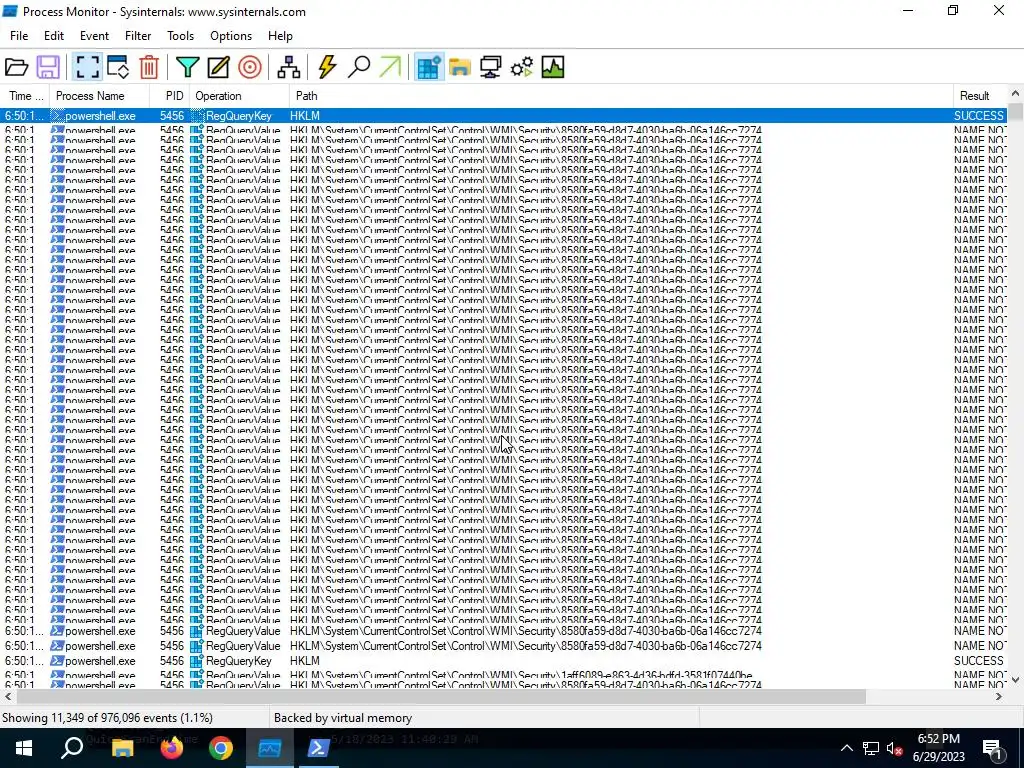1024x768 pixels.
Task: Click Process Monitor taskbar button
Action: (x=270, y=748)
